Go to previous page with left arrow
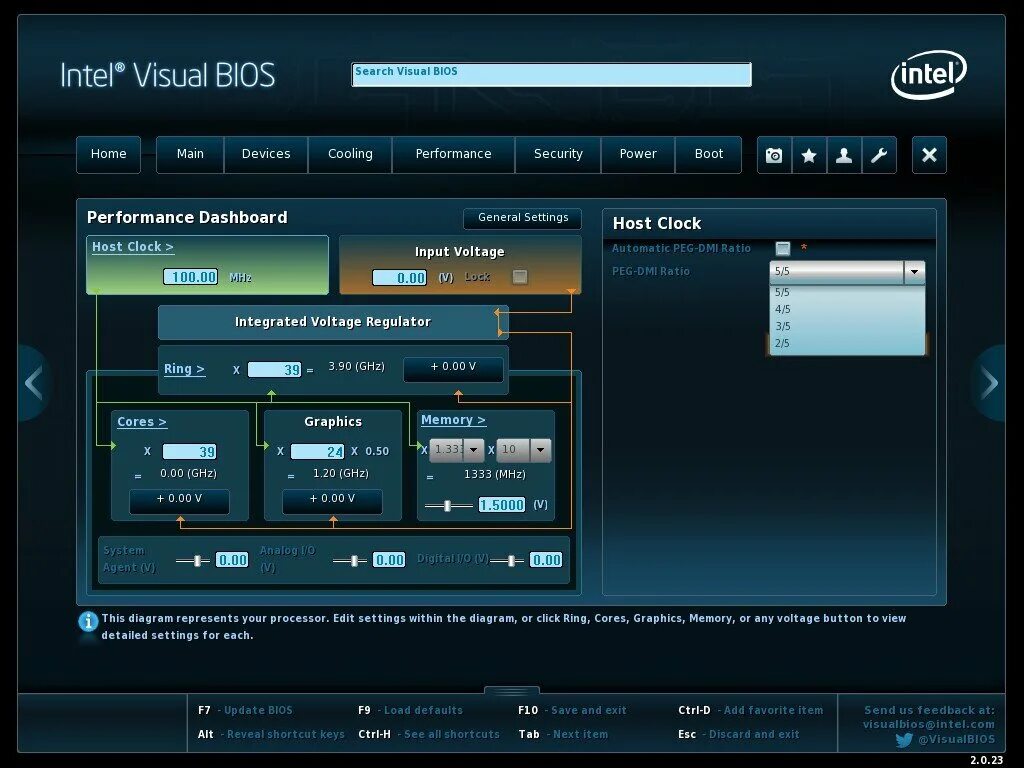The width and height of the screenshot is (1024, 768). tap(34, 383)
